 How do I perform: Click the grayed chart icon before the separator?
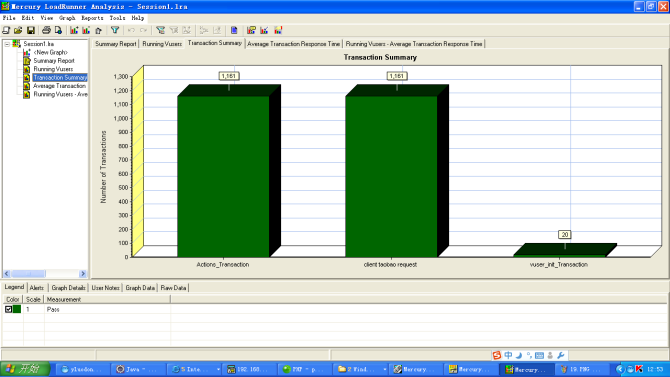(x=187, y=30)
